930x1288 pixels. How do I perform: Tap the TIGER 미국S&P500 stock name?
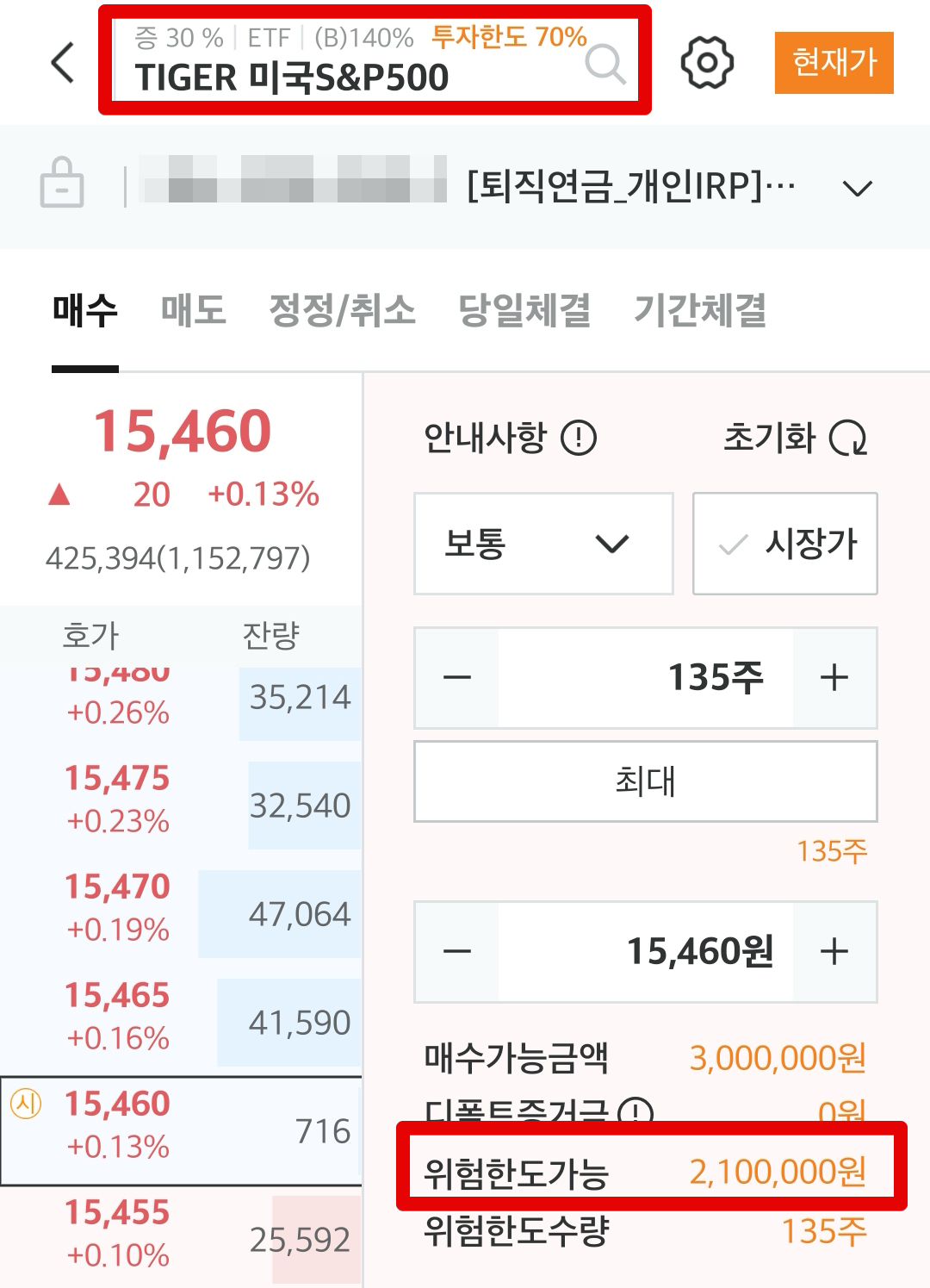[x=292, y=78]
